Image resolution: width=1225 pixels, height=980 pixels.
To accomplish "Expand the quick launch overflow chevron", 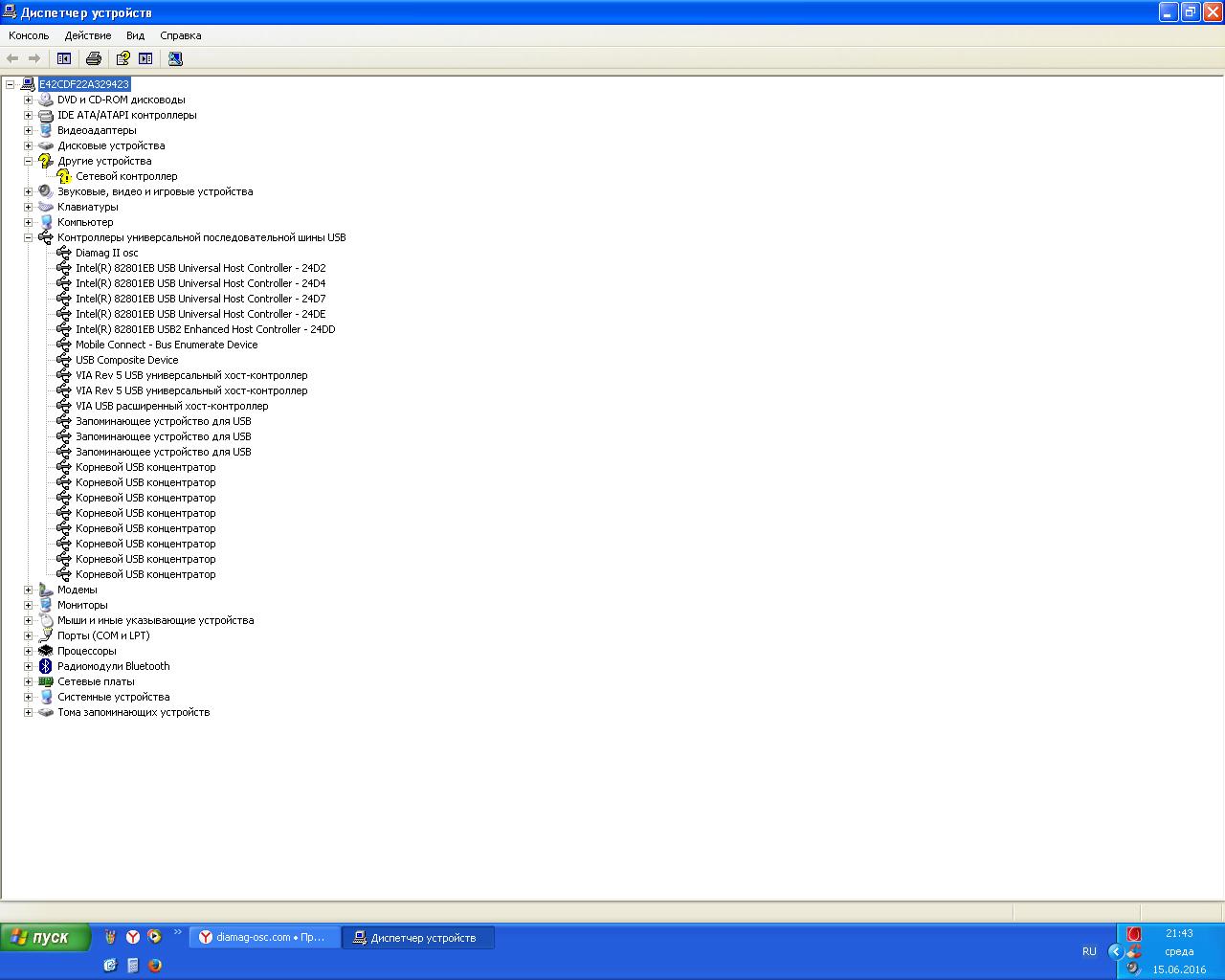I will (177, 932).
